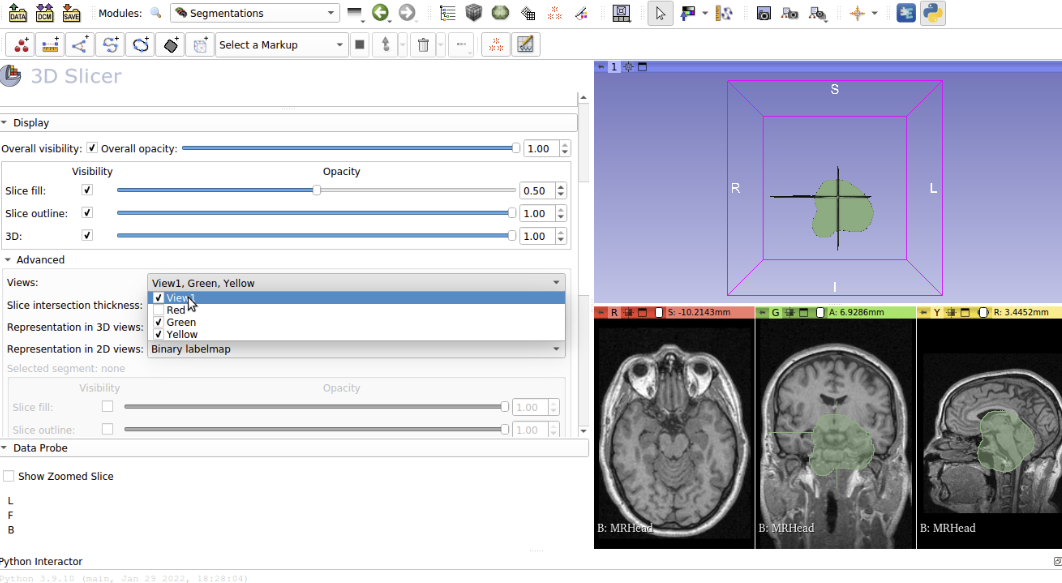Open the Extensions Manager icon
Screen dimensions: 1062x583
[x=906, y=13]
